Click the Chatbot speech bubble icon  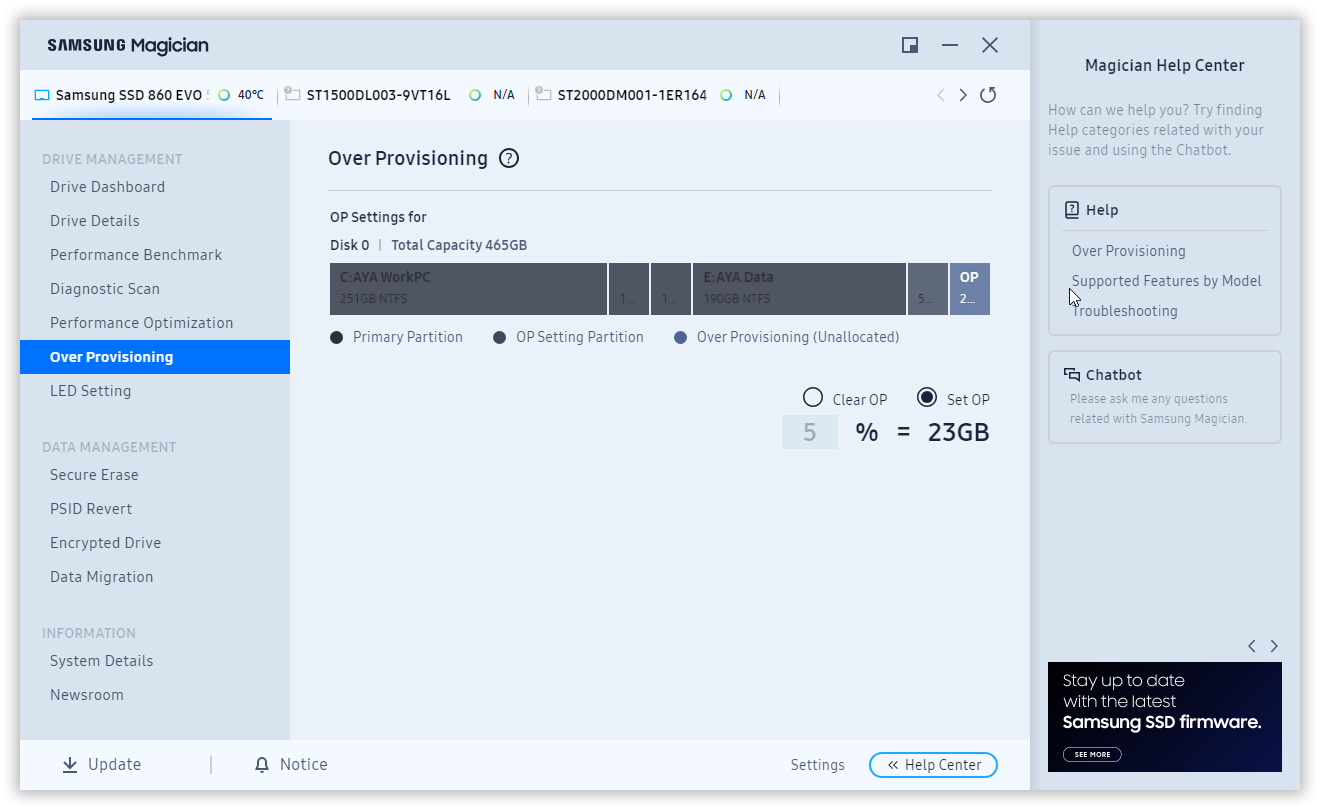coord(1072,375)
